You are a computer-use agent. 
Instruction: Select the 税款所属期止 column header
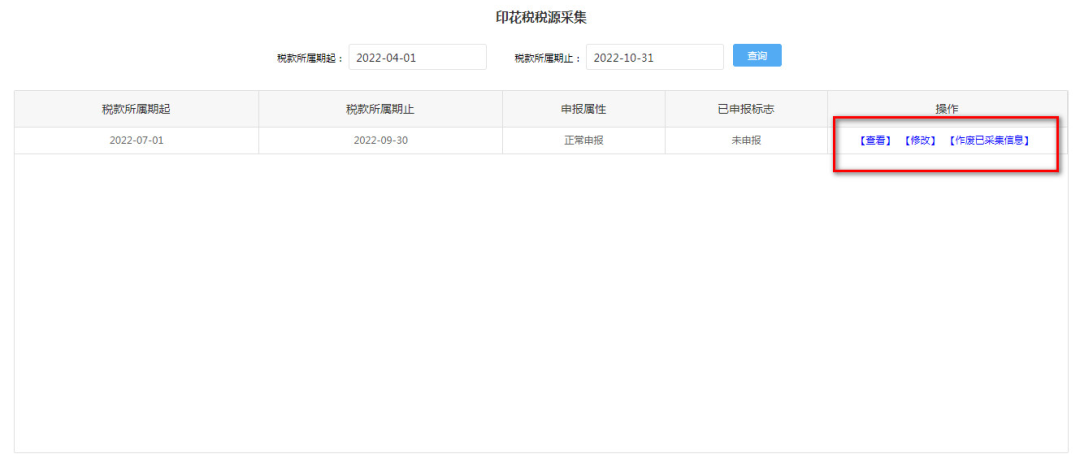(380, 109)
